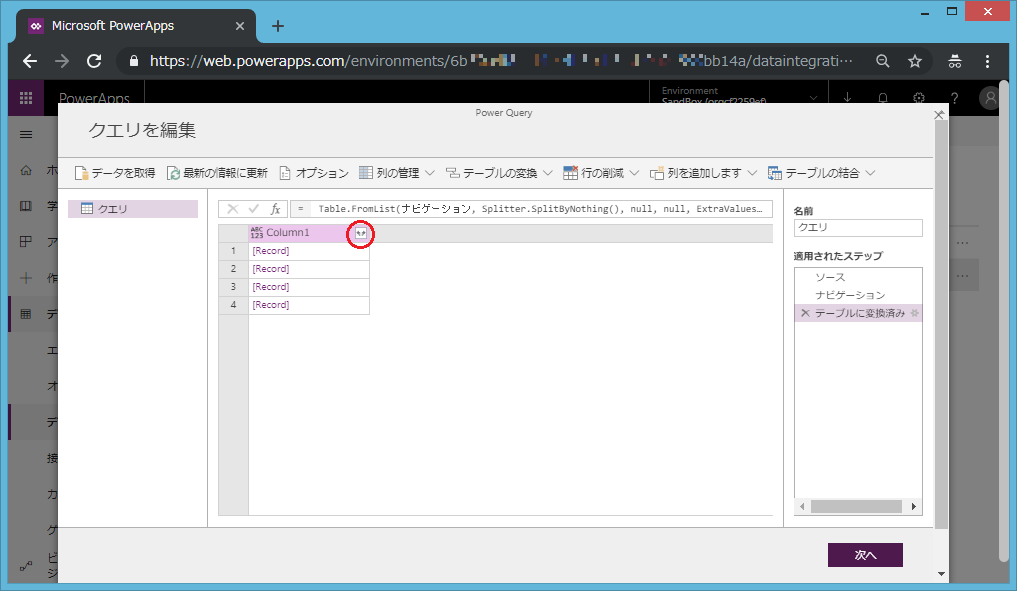This screenshot has height=591, width=1017.
Task: Select row number 4 header
Action: pos(233,306)
